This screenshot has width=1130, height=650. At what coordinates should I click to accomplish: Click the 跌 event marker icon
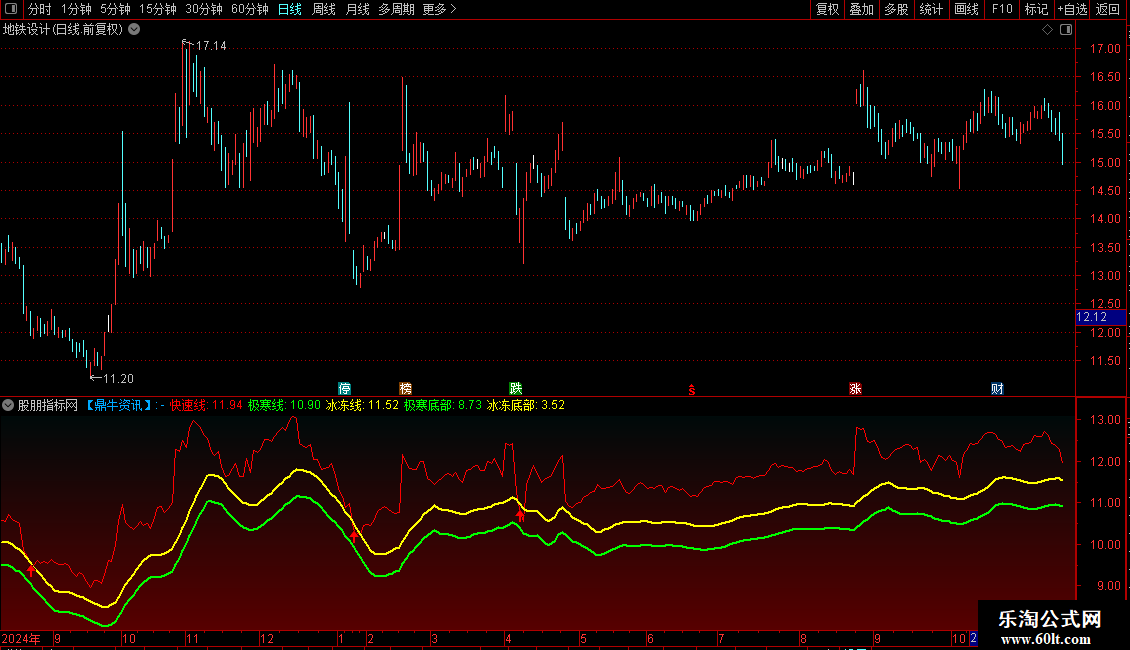pos(515,388)
